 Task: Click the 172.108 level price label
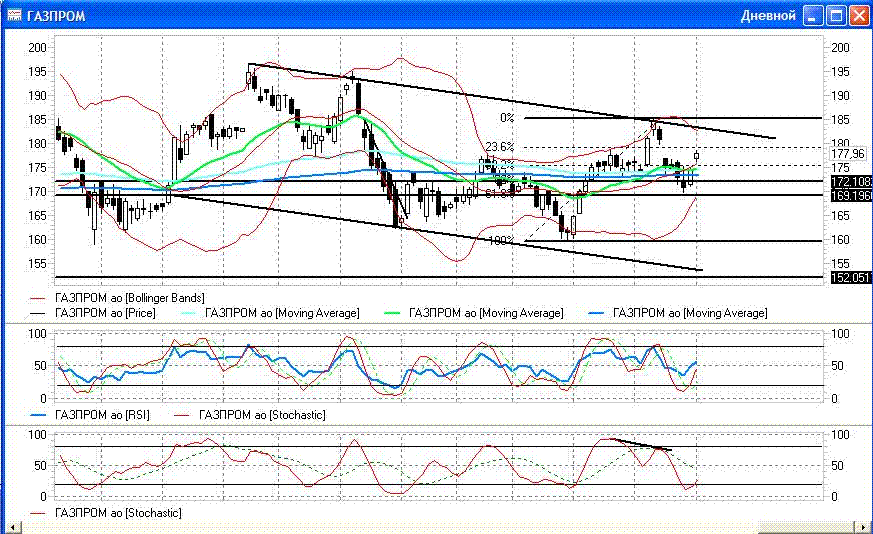coord(851,182)
